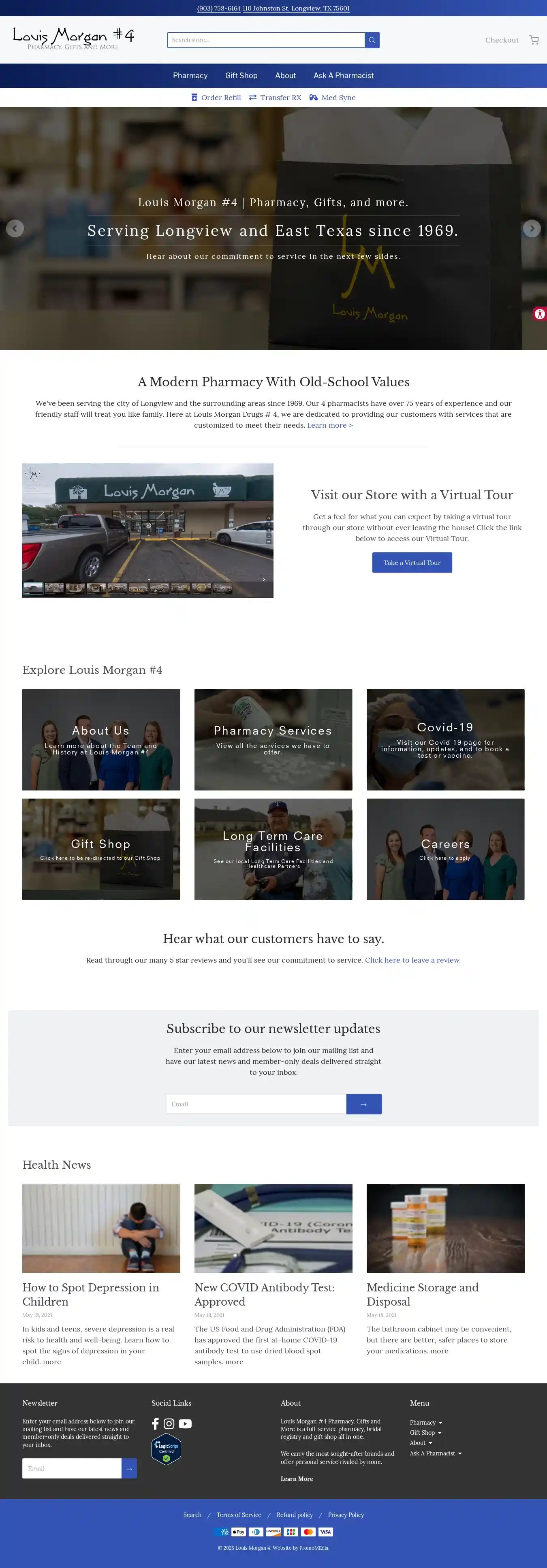
Task: Open the Transfer RX link
Action: point(276,97)
